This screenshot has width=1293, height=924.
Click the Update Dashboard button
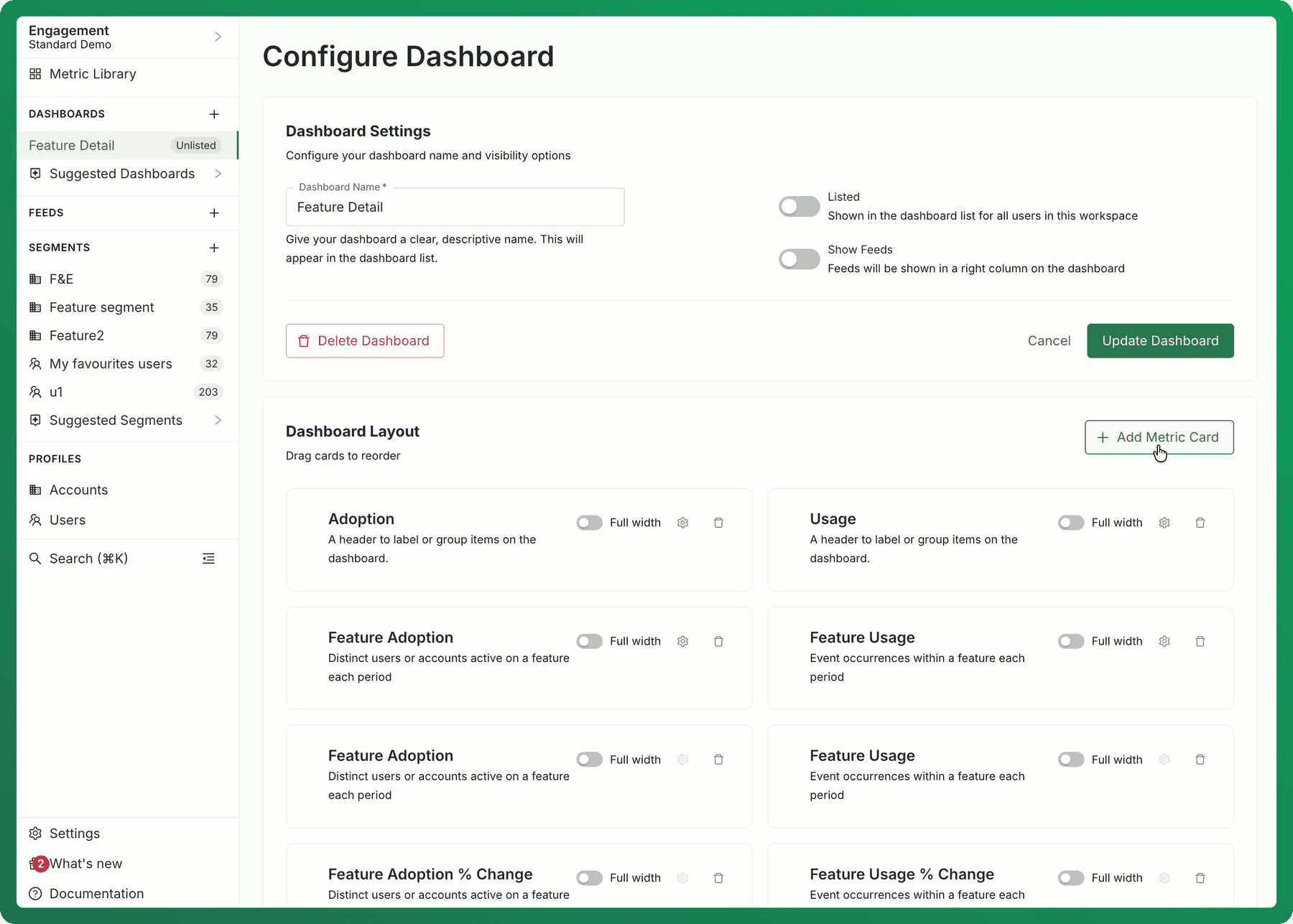point(1160,341)
